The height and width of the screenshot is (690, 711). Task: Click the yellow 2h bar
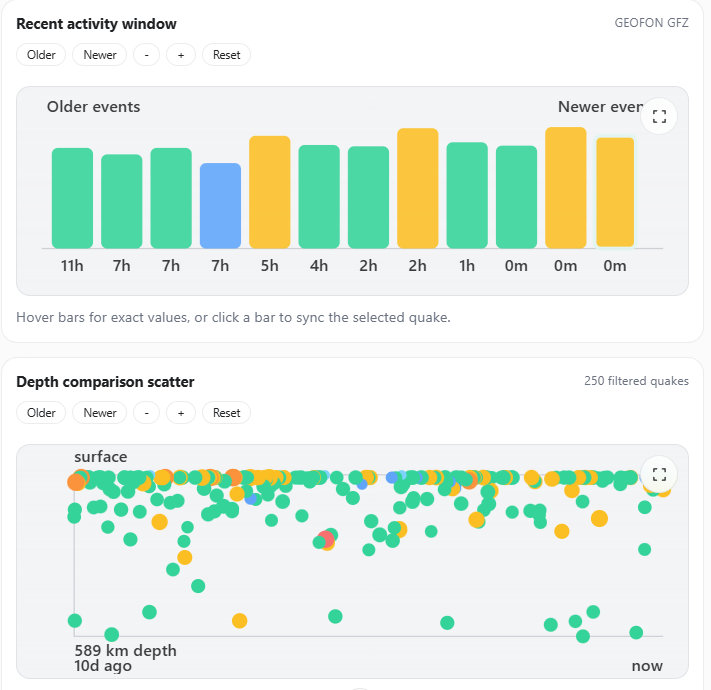[417, 188]
